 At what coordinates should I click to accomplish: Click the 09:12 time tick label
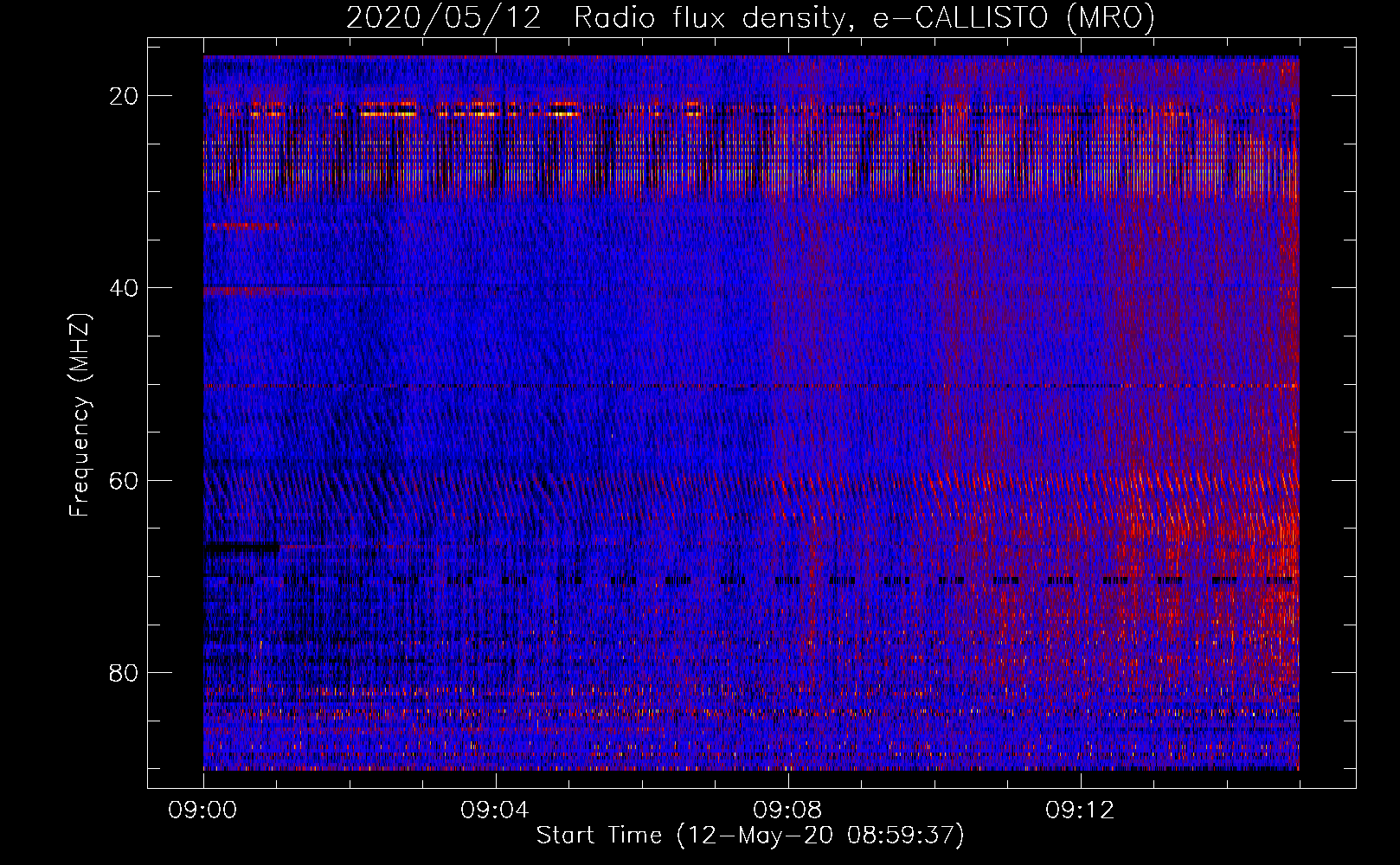point(1080,811)
